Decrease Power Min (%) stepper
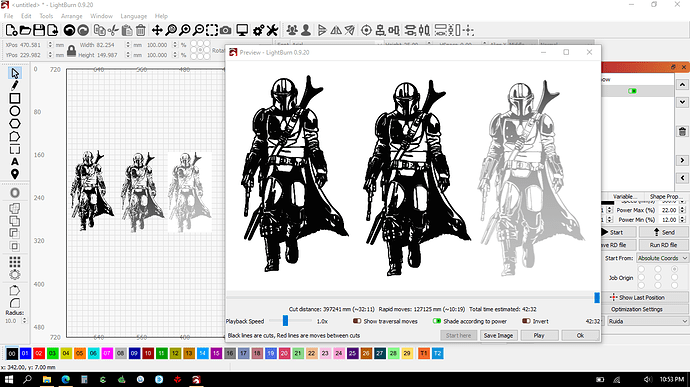Image resolution: width=690 pixels, height=387 pixels. point(682,221)
